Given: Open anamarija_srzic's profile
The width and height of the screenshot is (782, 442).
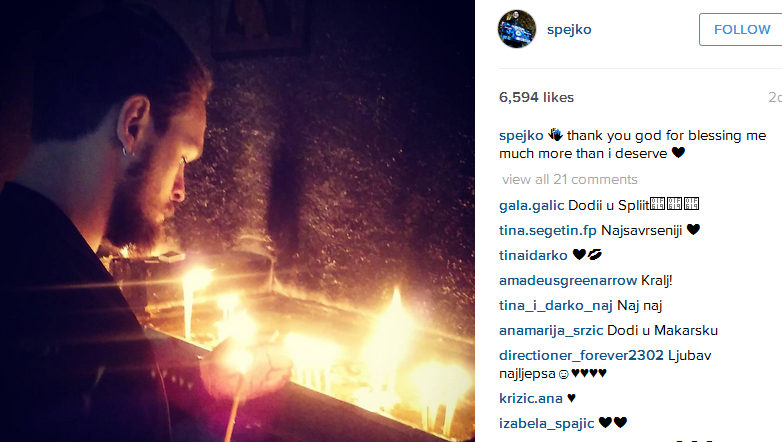Looking at the screenshot, I should point(551,330).
